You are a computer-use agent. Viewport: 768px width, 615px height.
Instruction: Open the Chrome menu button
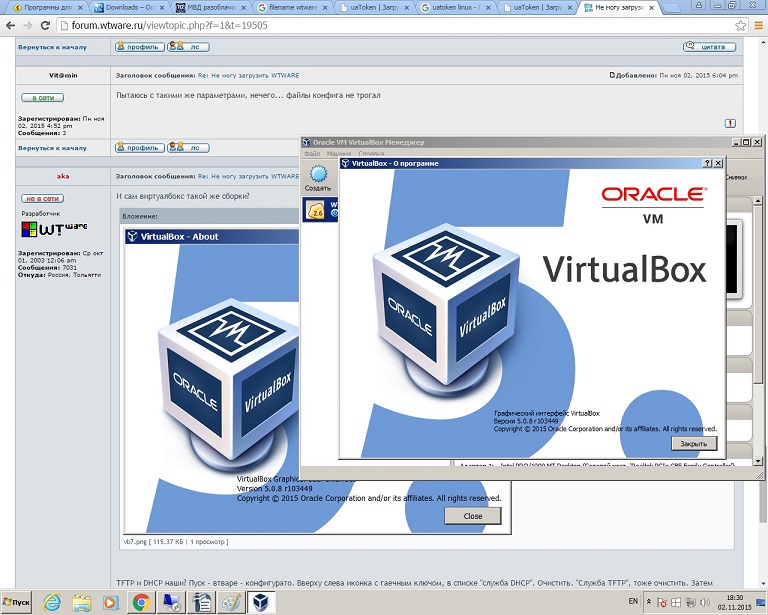pos(755,25)
